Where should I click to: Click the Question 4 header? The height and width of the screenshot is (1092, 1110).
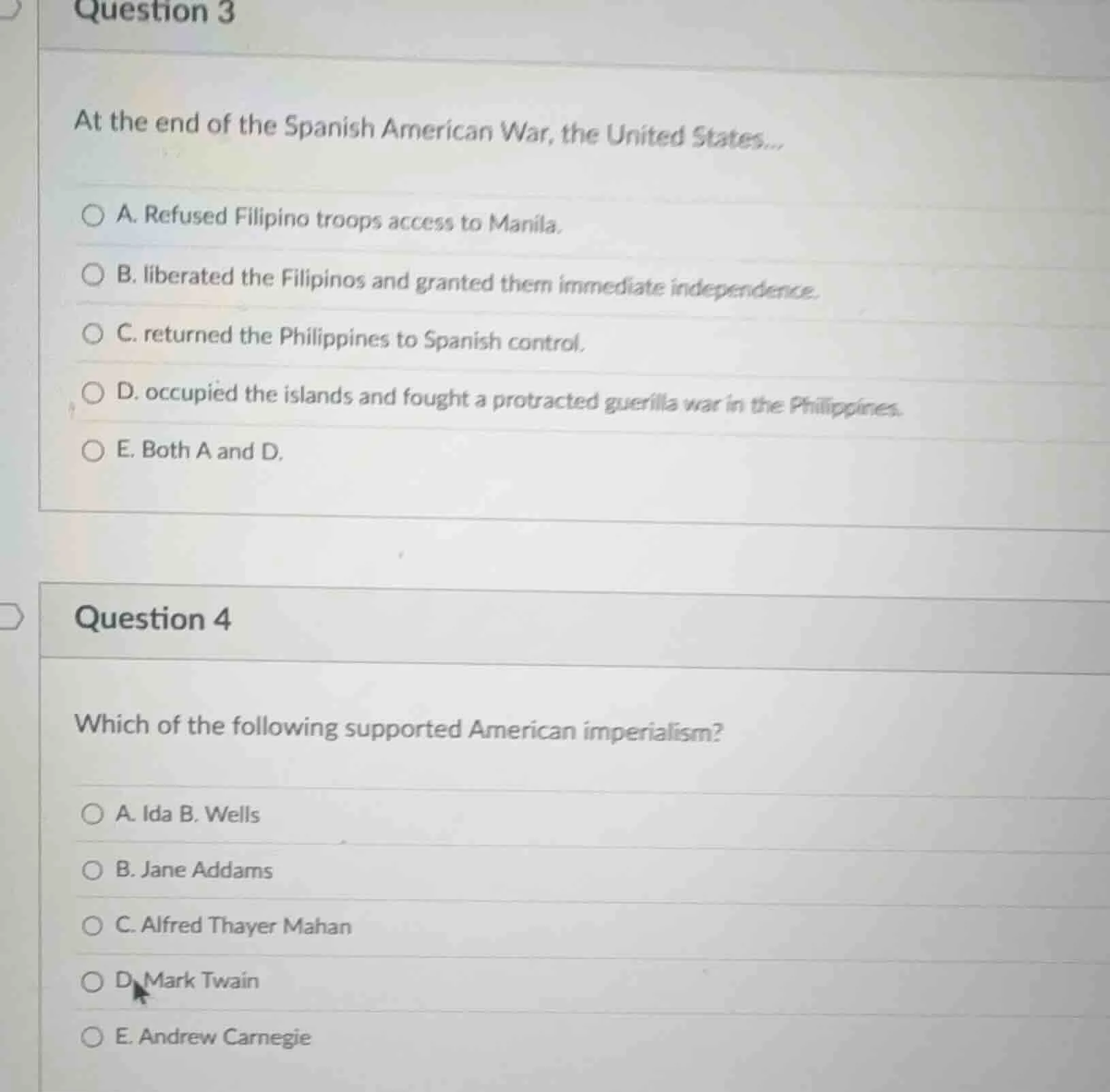(153, 619)
